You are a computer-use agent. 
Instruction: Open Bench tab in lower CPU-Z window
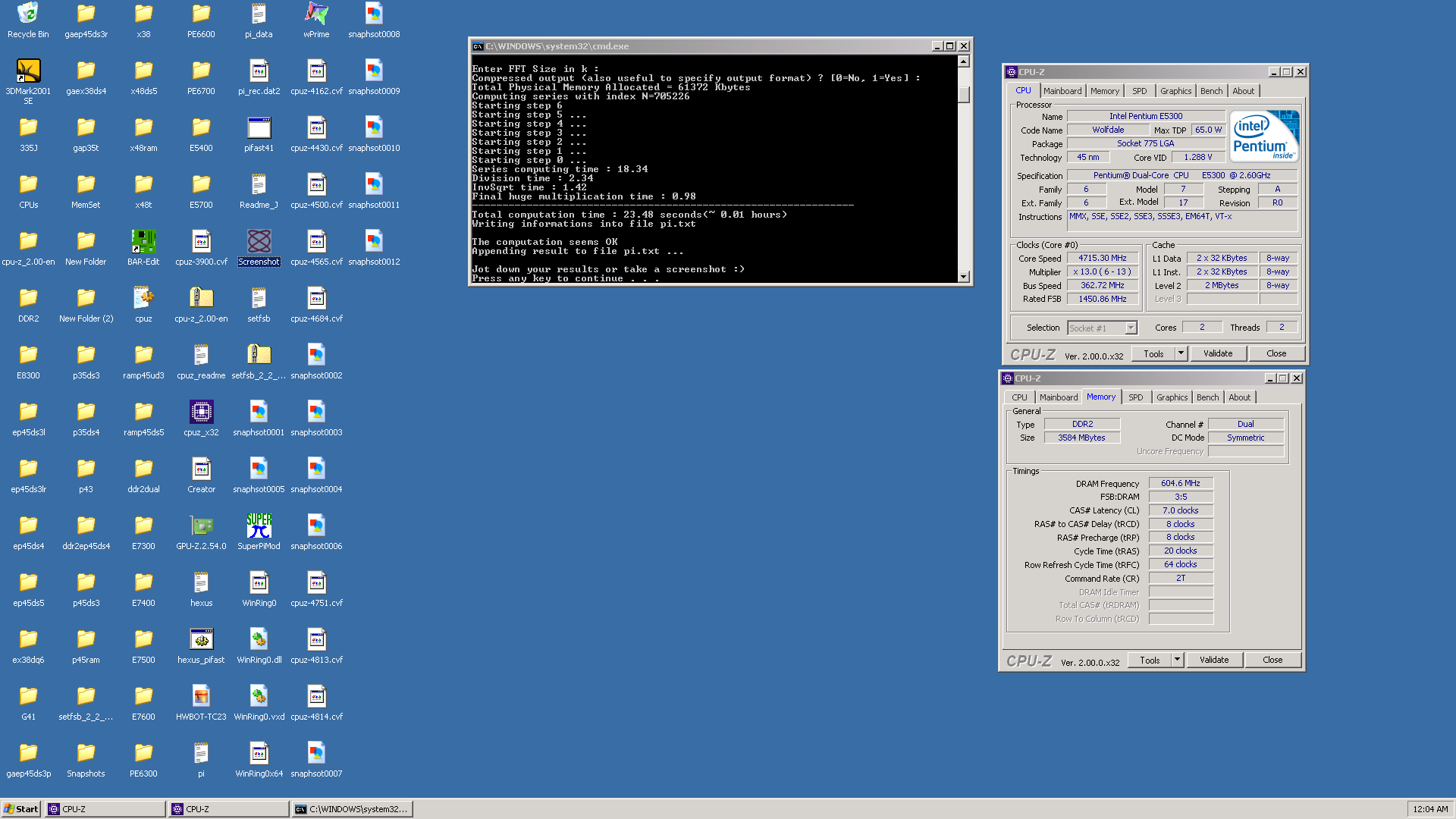click(1207, 397)
